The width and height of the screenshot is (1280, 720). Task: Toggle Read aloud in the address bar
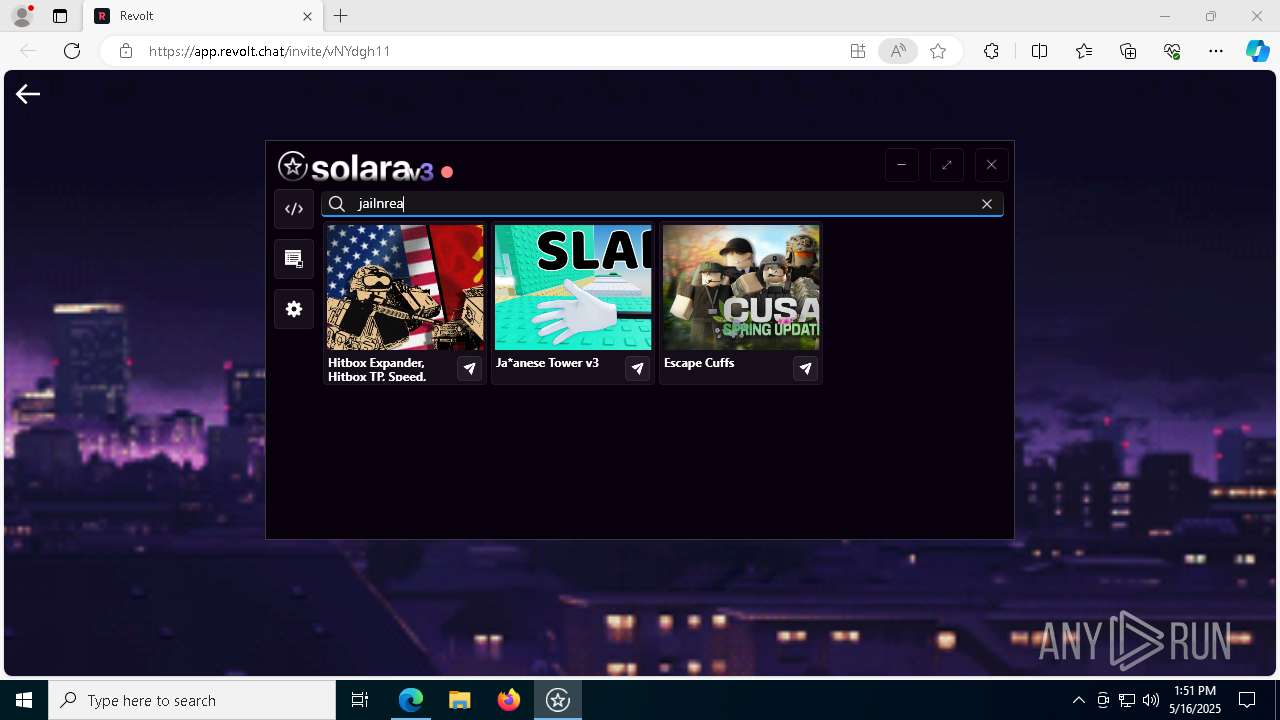[898, 51]
